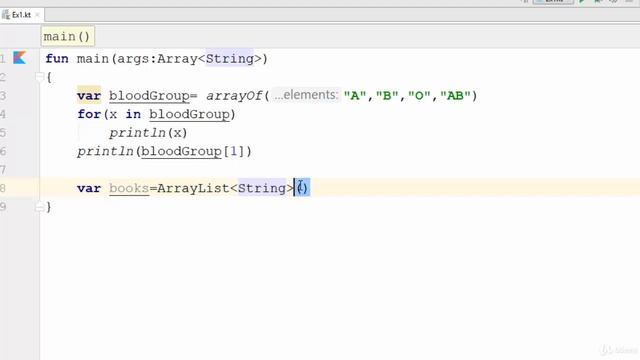640x360 pixels.
Task: Click 'println' before bloodGroup[1]
Action: 105,151
